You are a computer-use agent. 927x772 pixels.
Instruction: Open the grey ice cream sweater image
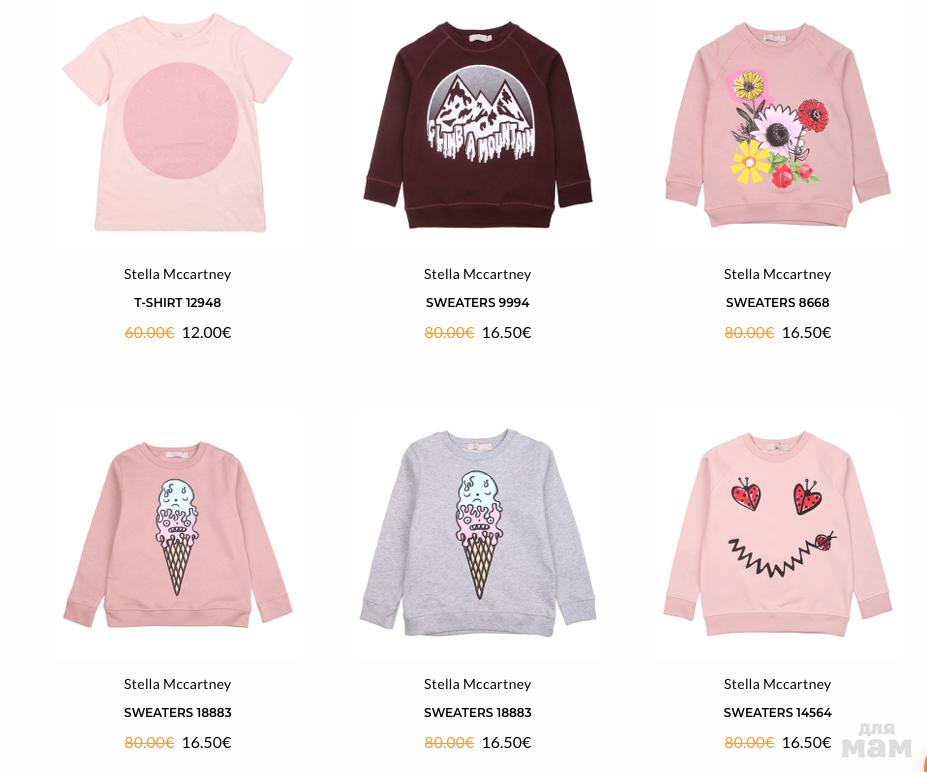[x=478, y=533]
